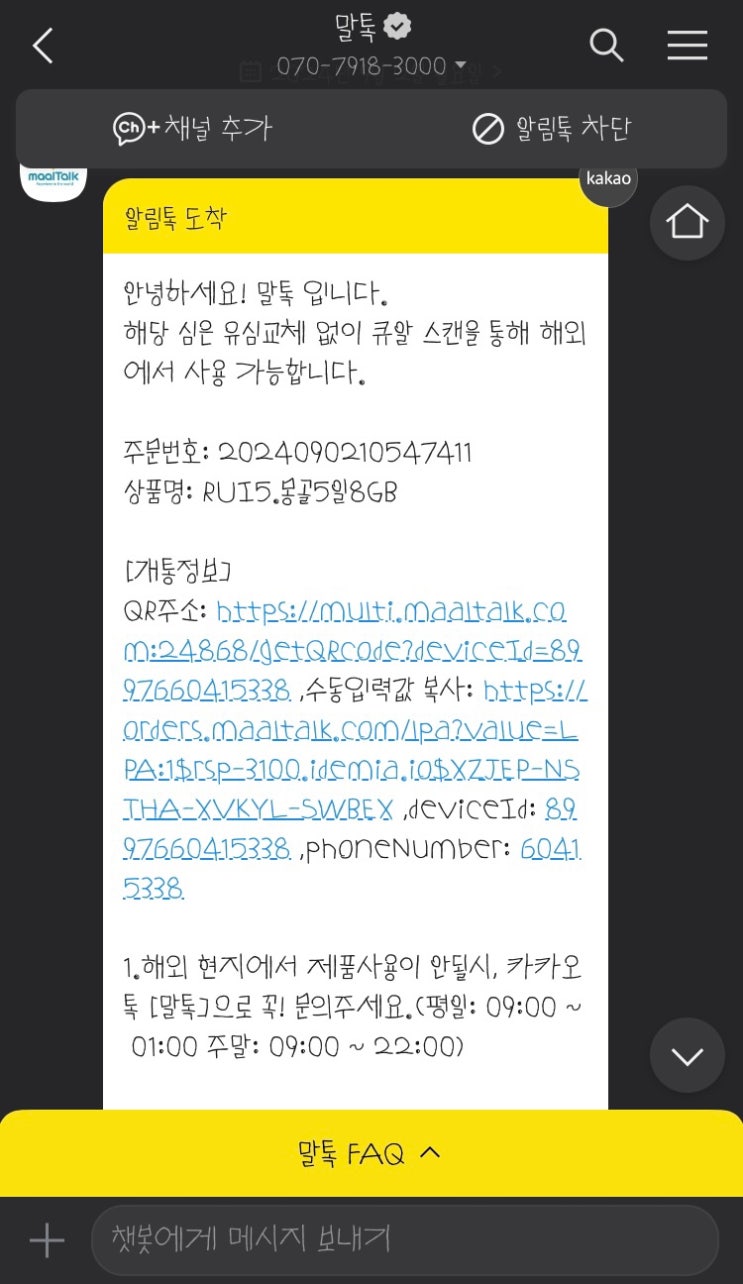Open the multi.maaltalk.com QR address link
Viewport: 743px width, 1284px height.
point(354,649)
